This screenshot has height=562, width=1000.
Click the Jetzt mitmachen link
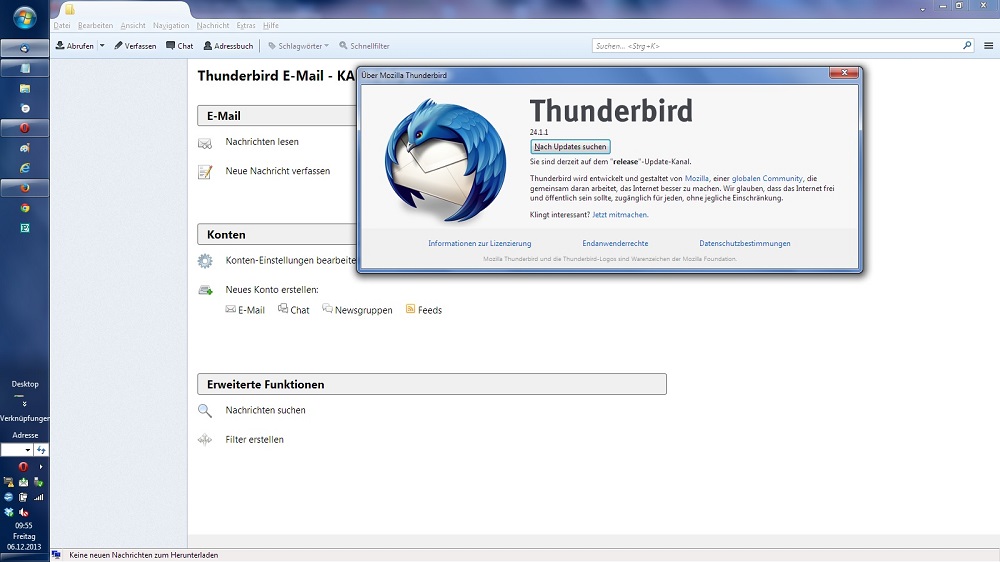coord(620,215)
